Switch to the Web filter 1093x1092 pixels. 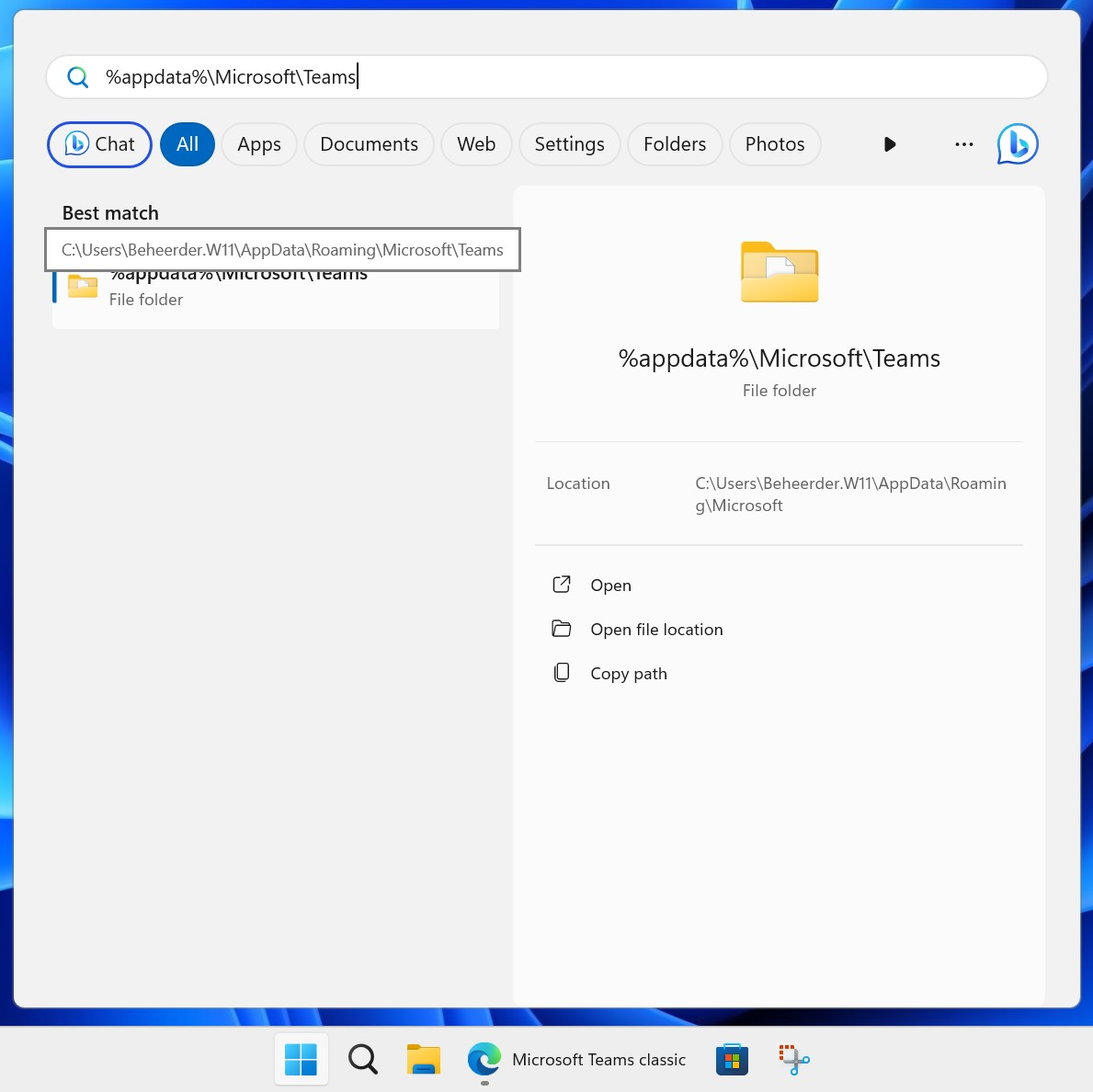476,144
